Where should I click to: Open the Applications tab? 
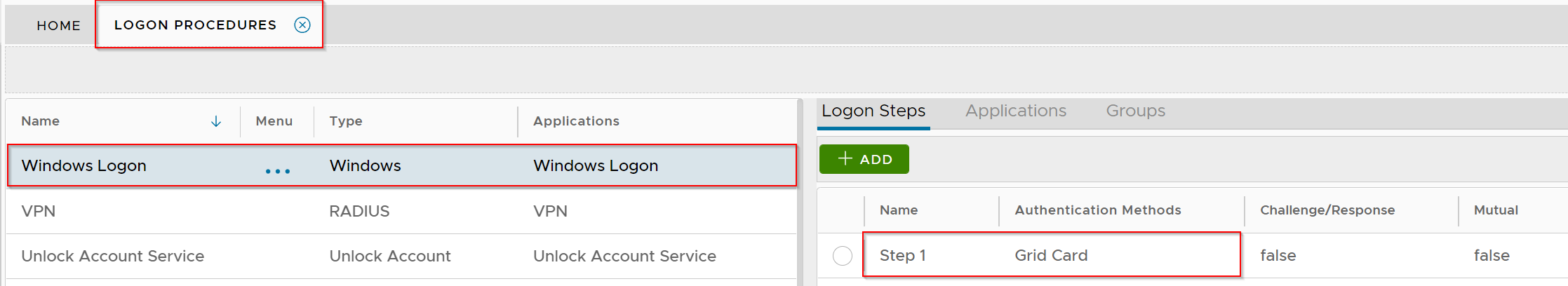tap(1015, 111)
